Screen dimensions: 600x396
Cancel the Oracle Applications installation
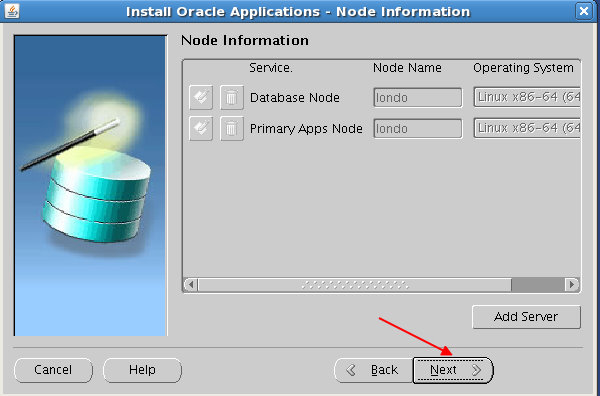53,370
